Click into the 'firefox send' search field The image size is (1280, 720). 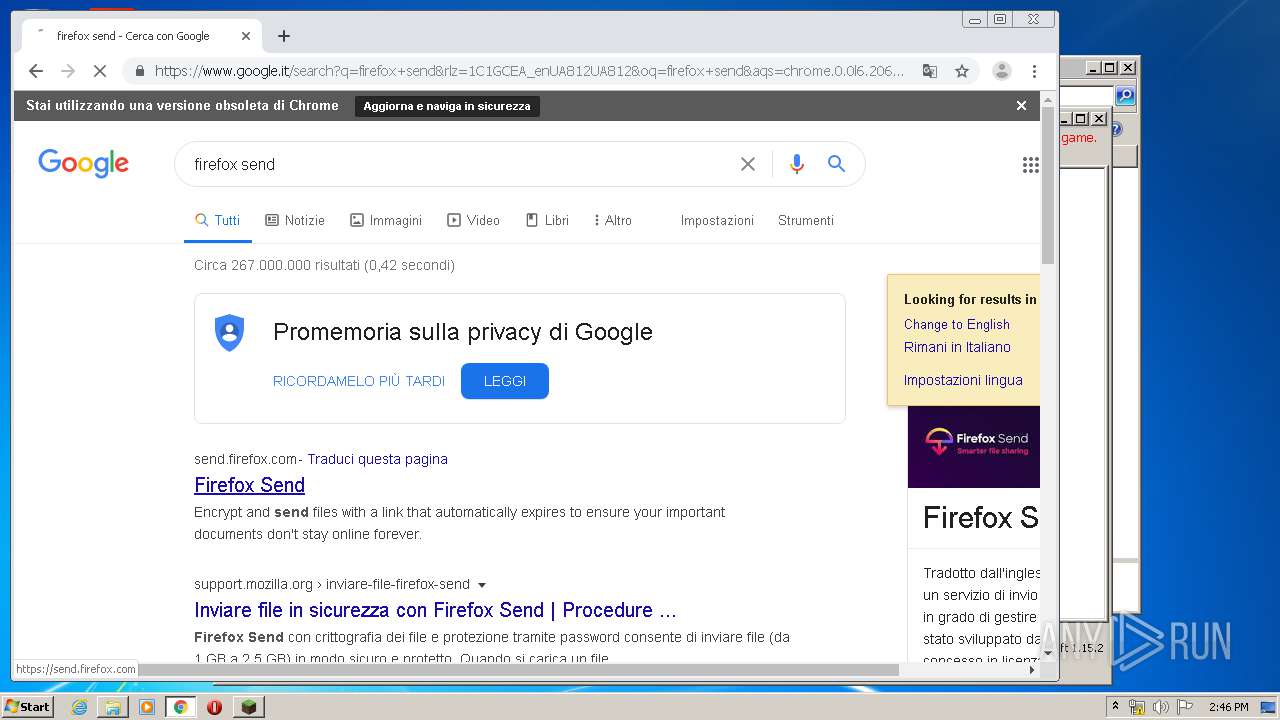460,164
